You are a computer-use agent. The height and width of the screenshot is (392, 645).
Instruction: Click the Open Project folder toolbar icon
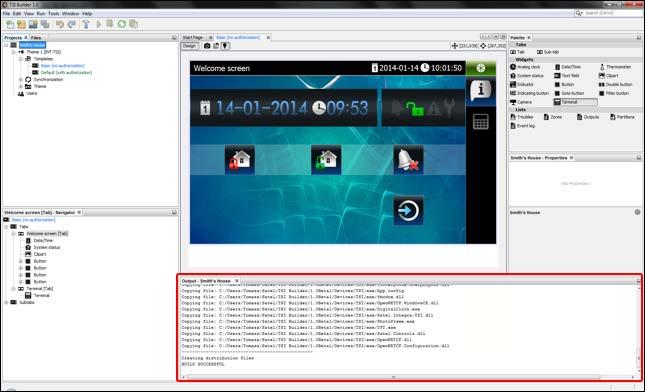tap(21, 24)
